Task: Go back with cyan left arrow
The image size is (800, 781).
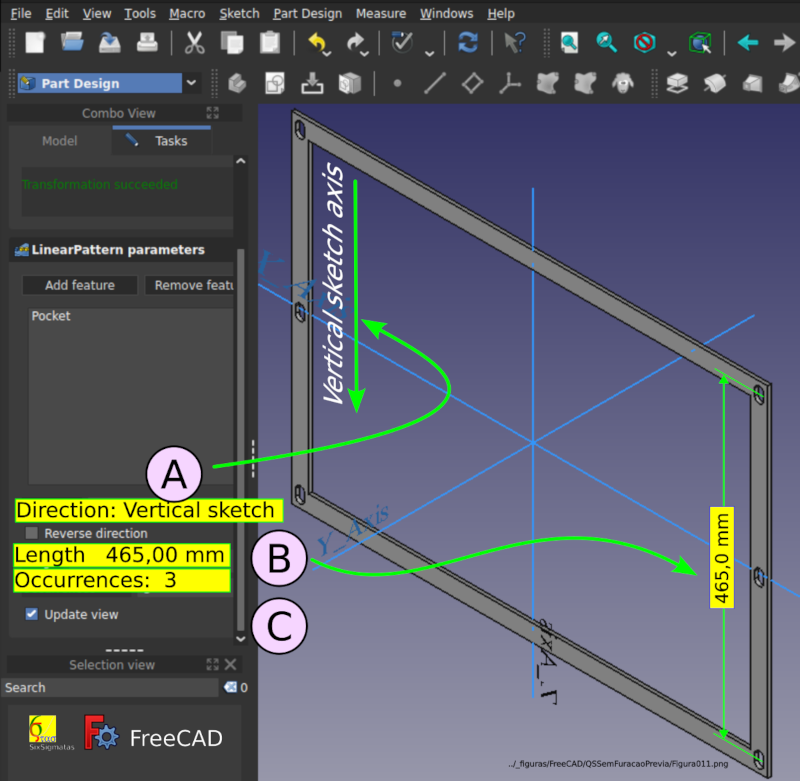Action: [747, 42]
